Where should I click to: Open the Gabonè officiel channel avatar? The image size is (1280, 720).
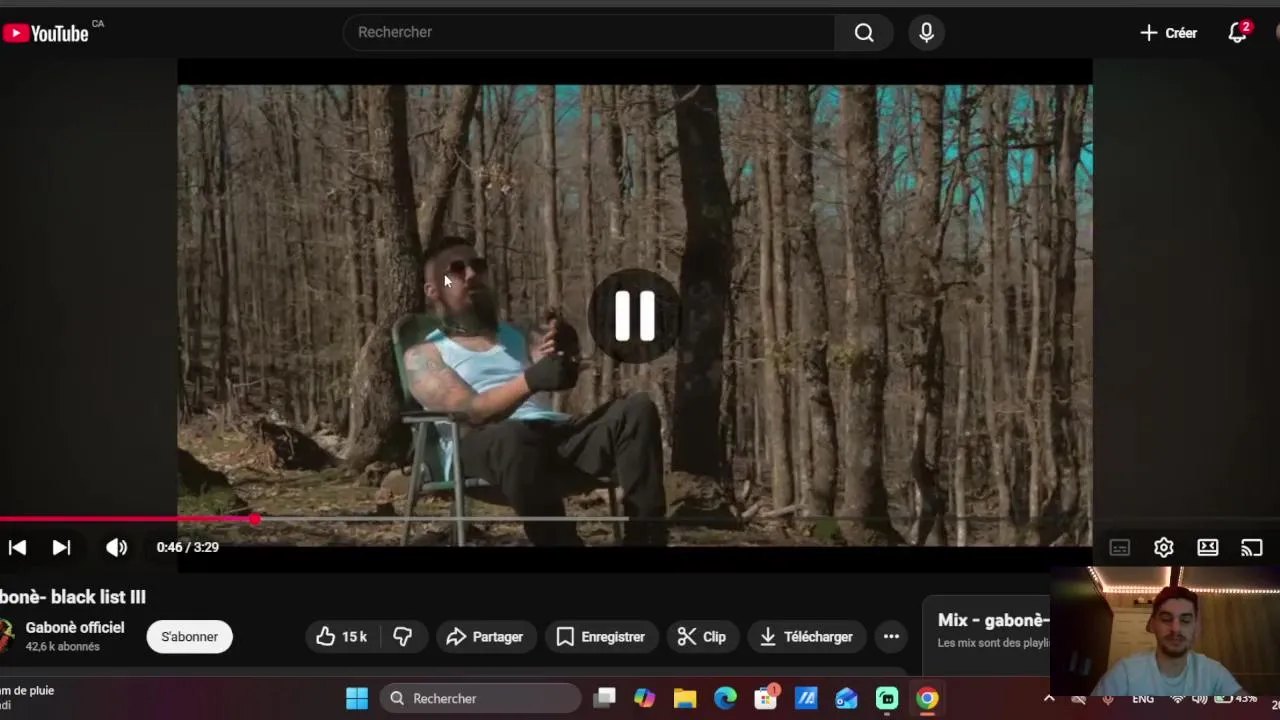(6, 636)
